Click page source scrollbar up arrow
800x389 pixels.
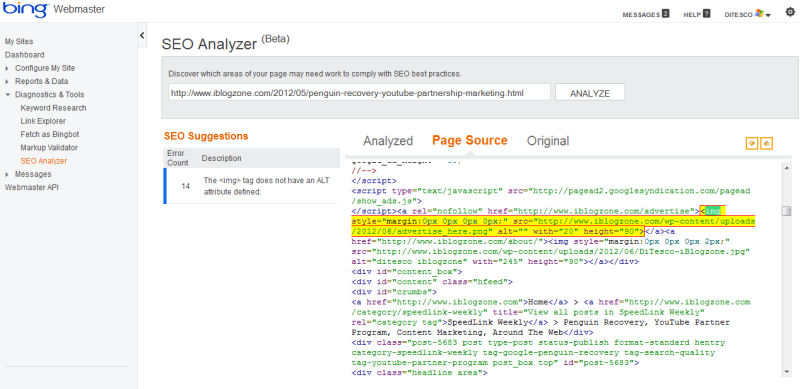coord(787,168)
